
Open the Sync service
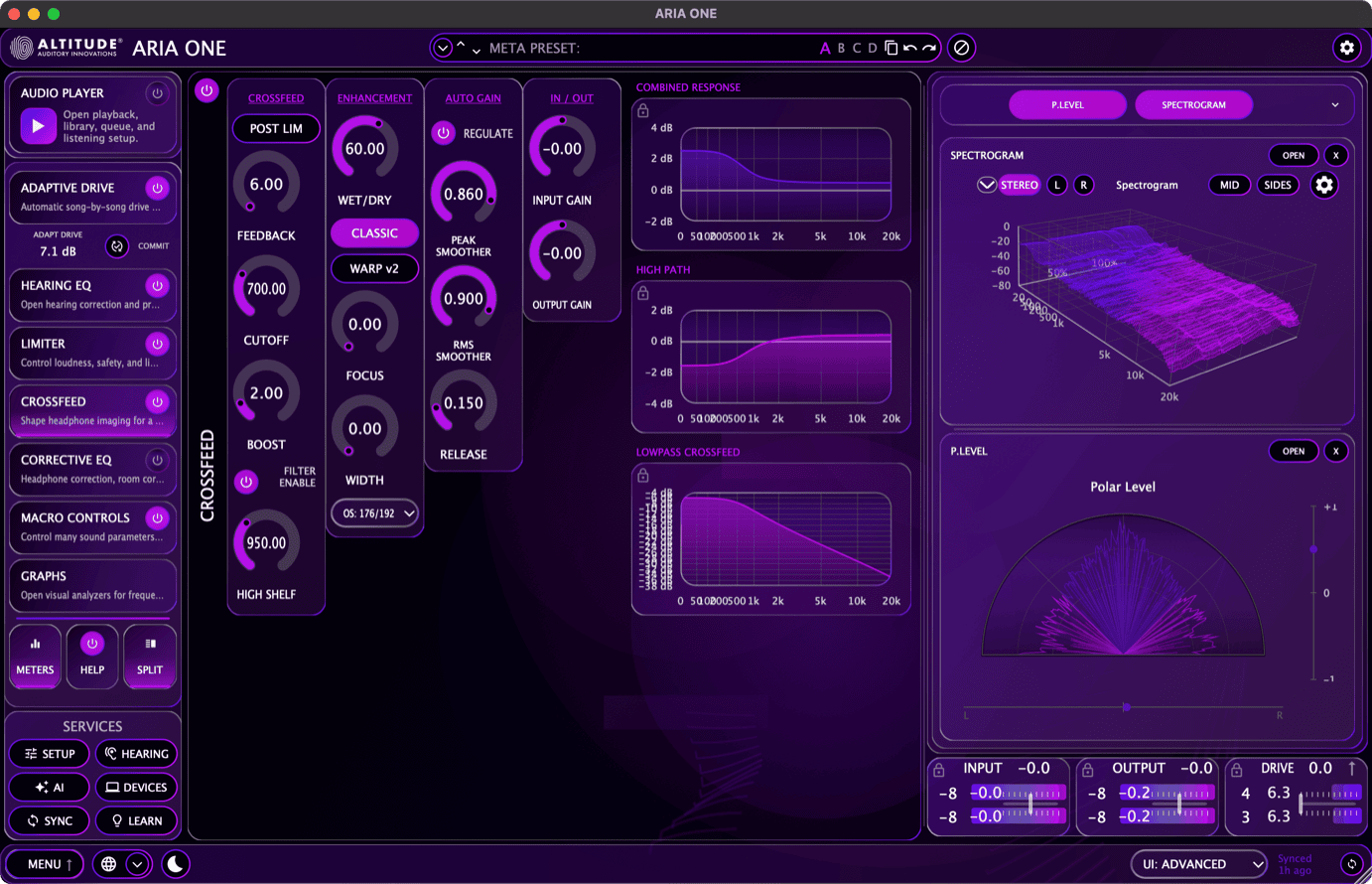click(x=50, y=820)
